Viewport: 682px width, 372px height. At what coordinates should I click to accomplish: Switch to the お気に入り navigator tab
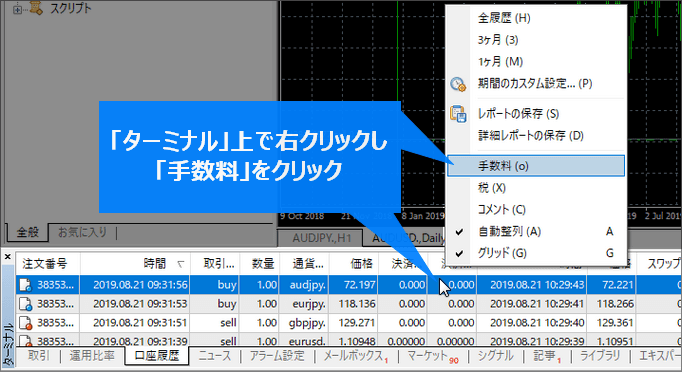click(82, 232)
